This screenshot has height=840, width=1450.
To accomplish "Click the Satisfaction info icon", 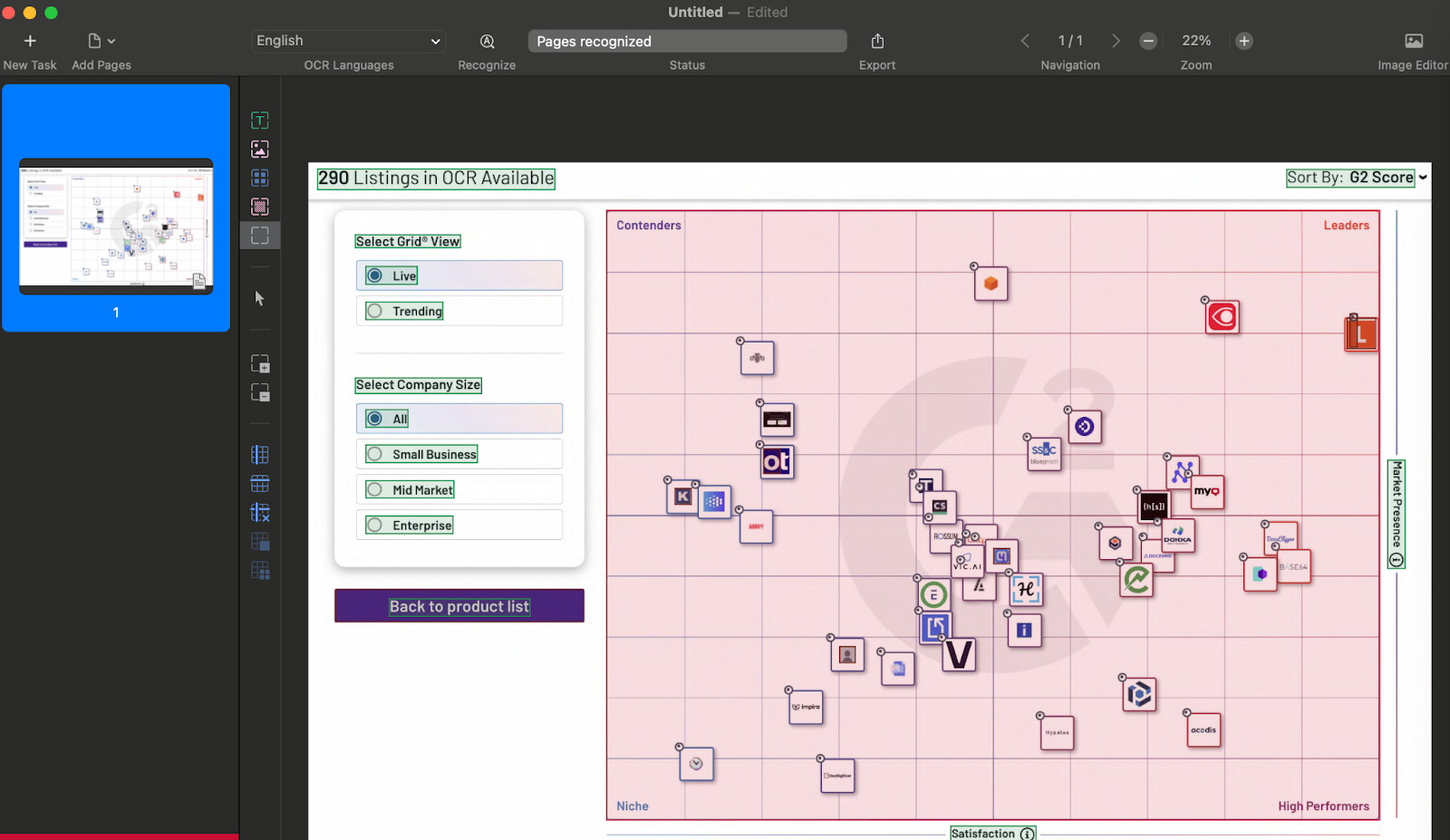I will (x=1027, y=834).
